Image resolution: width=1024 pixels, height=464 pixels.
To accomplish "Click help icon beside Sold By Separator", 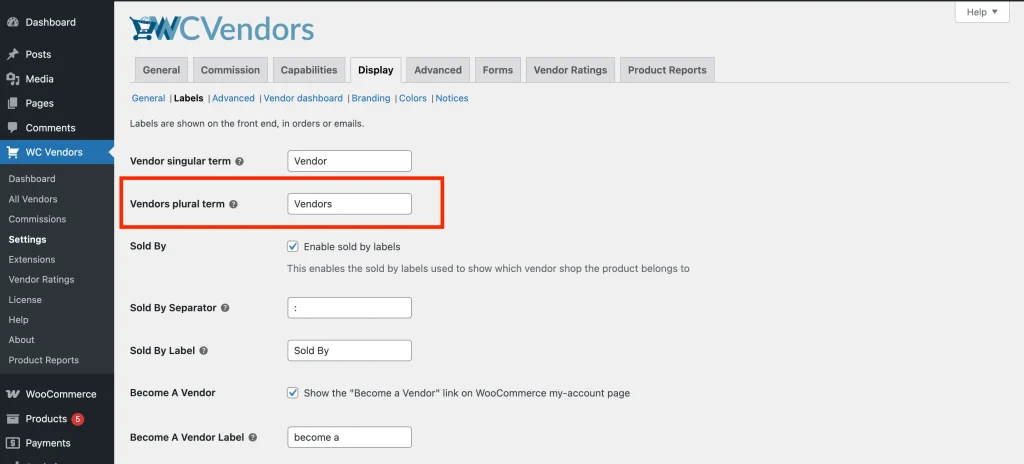I will click(225, 308).
